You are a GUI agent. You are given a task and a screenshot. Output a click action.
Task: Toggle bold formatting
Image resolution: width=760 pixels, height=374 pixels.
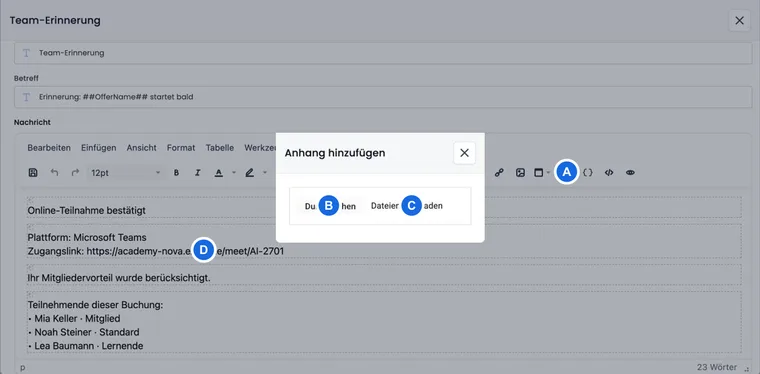176,172
